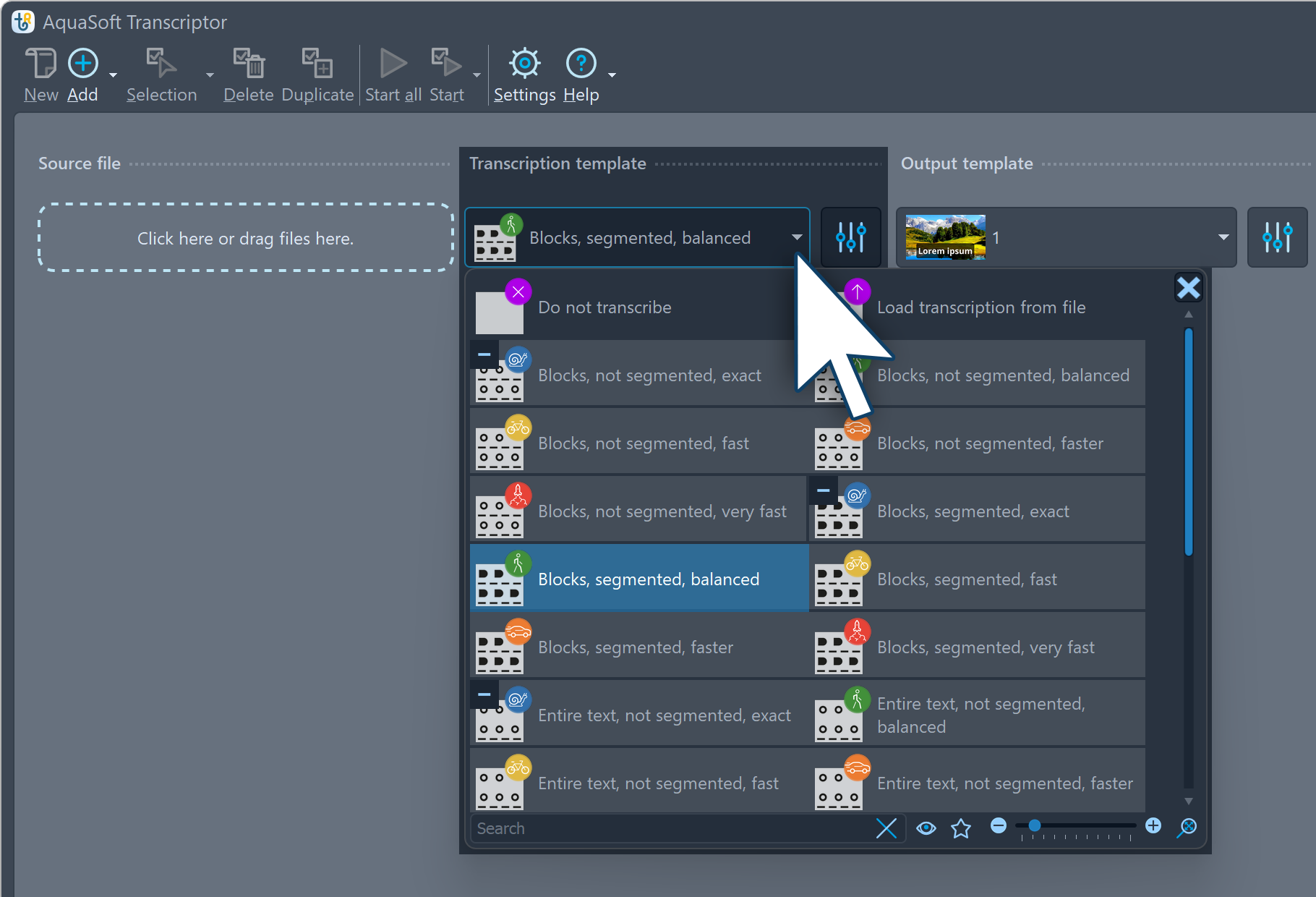Click the Delete toolbar icon
The image size is (1316, 897).
coord(249,64)
